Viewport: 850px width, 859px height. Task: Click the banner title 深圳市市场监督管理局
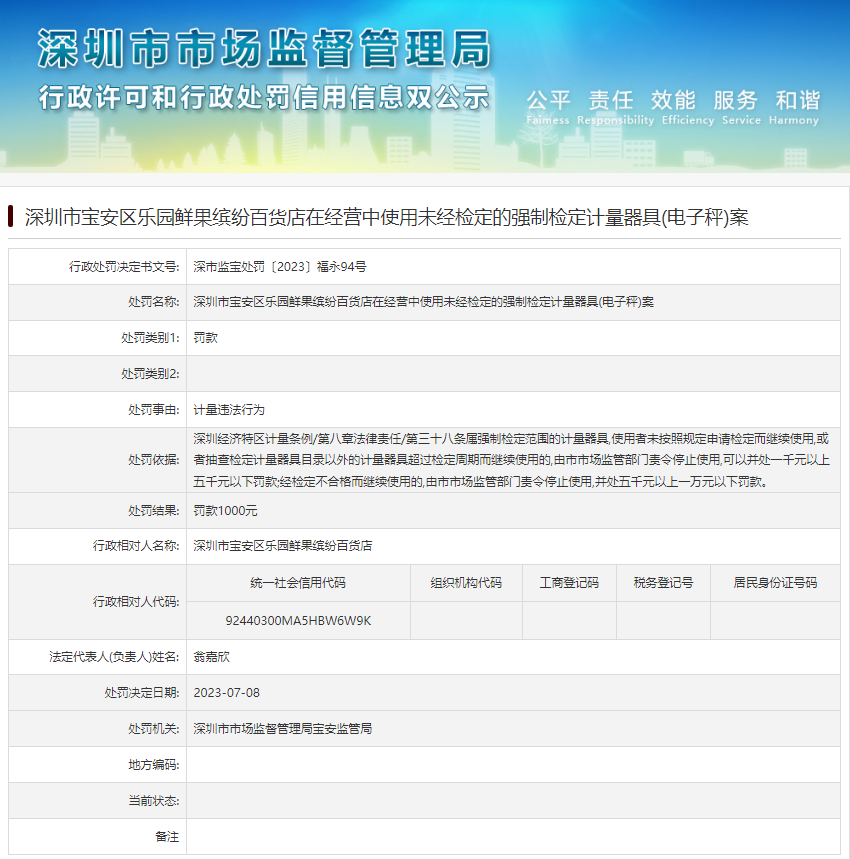264,49
